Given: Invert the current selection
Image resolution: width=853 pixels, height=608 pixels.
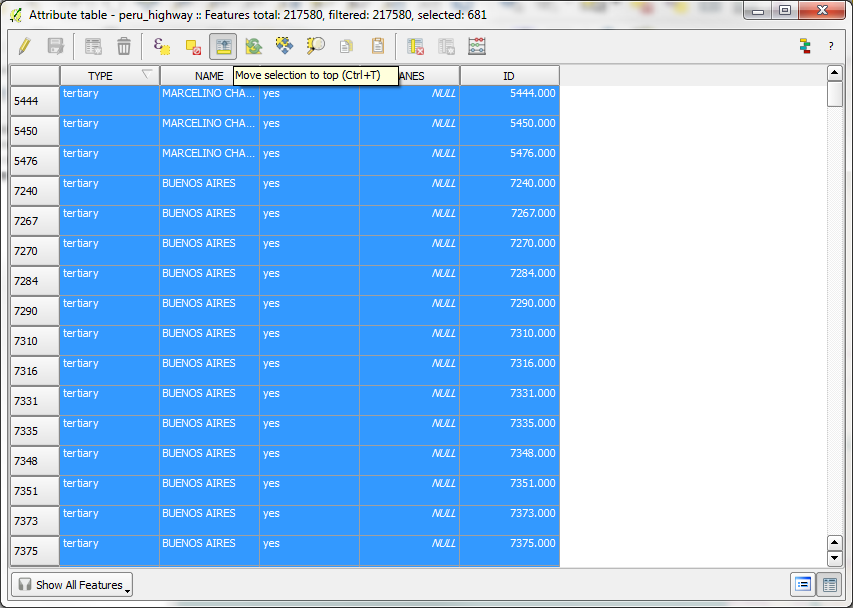Looking at the screenshot, I should click(254, 46).
